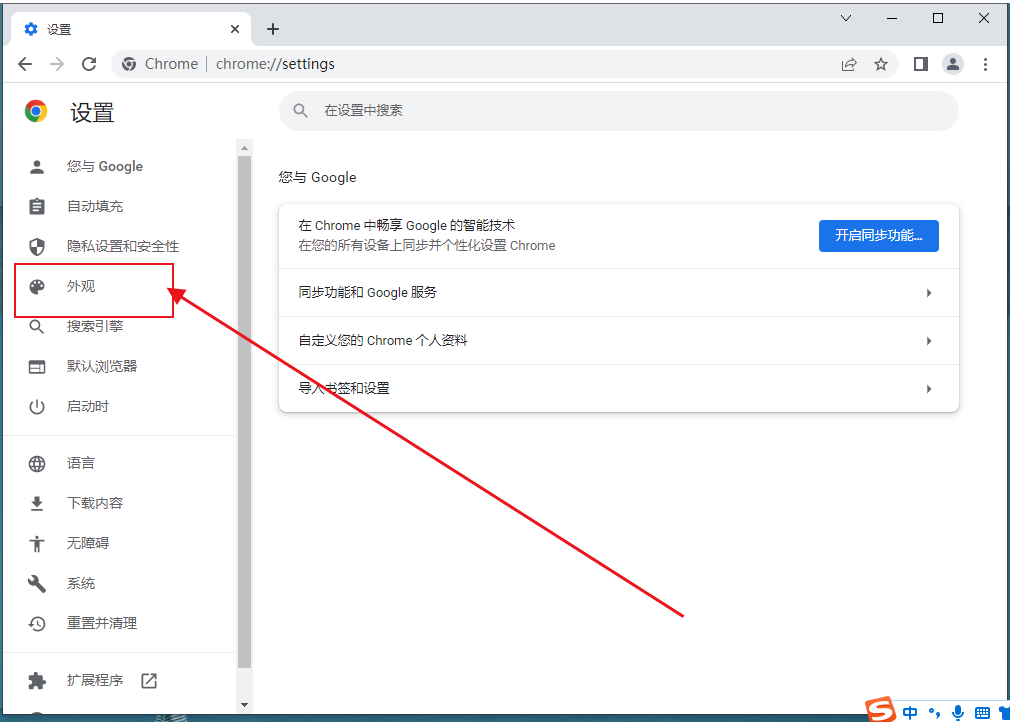
Task: Click the address bar URL
Action: tap(275, 64)
